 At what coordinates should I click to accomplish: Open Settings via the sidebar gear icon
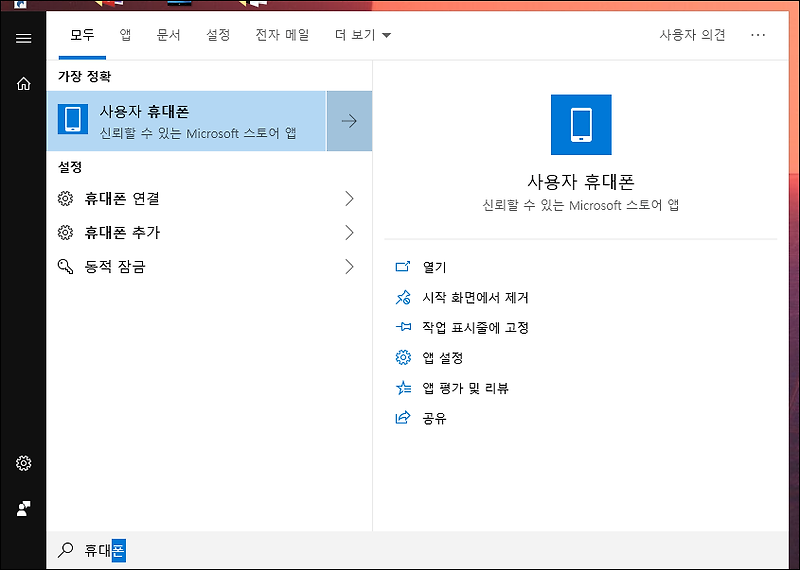[x=23, y=463]
